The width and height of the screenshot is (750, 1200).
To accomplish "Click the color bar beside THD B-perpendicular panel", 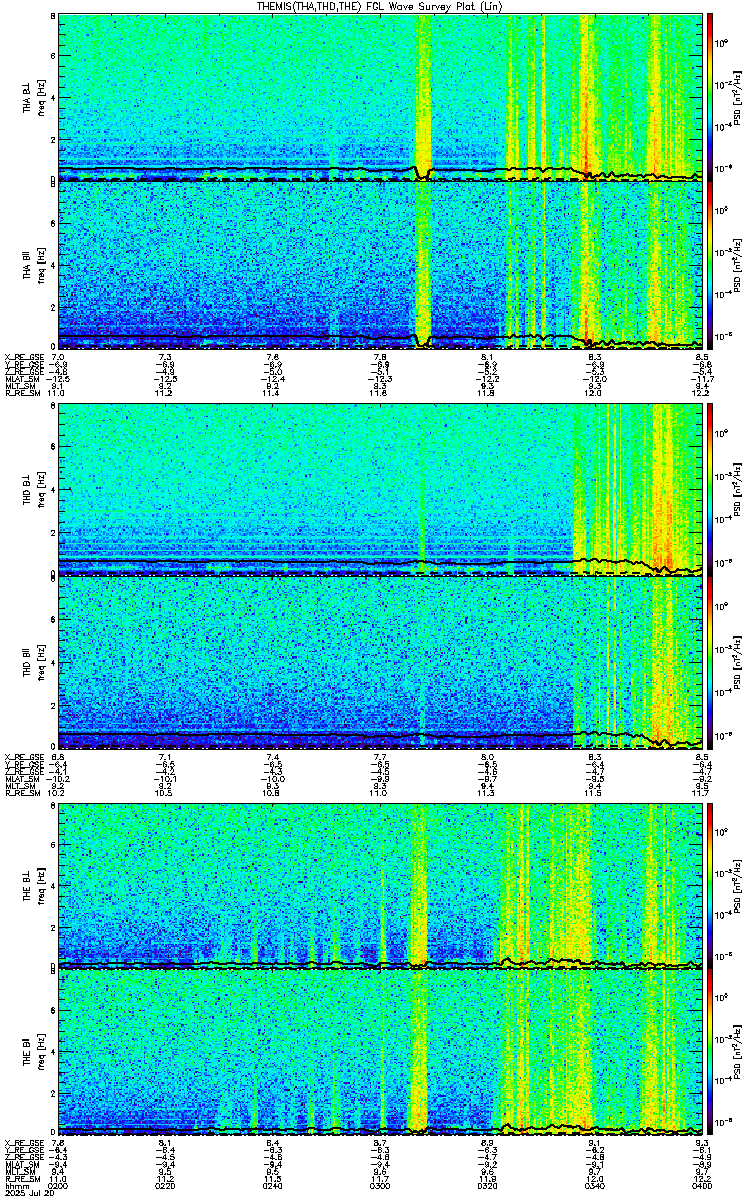I will pos(710,490).
